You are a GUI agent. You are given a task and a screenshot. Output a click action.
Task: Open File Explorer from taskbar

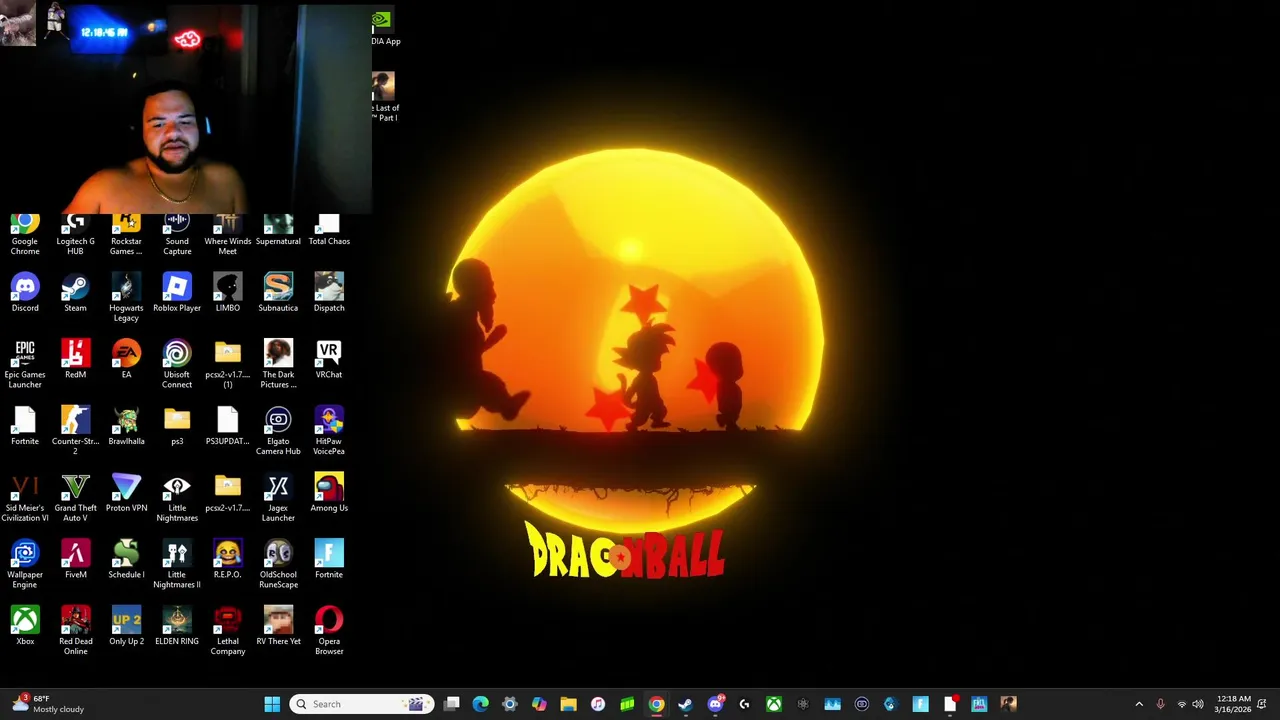tap(568, 704)
